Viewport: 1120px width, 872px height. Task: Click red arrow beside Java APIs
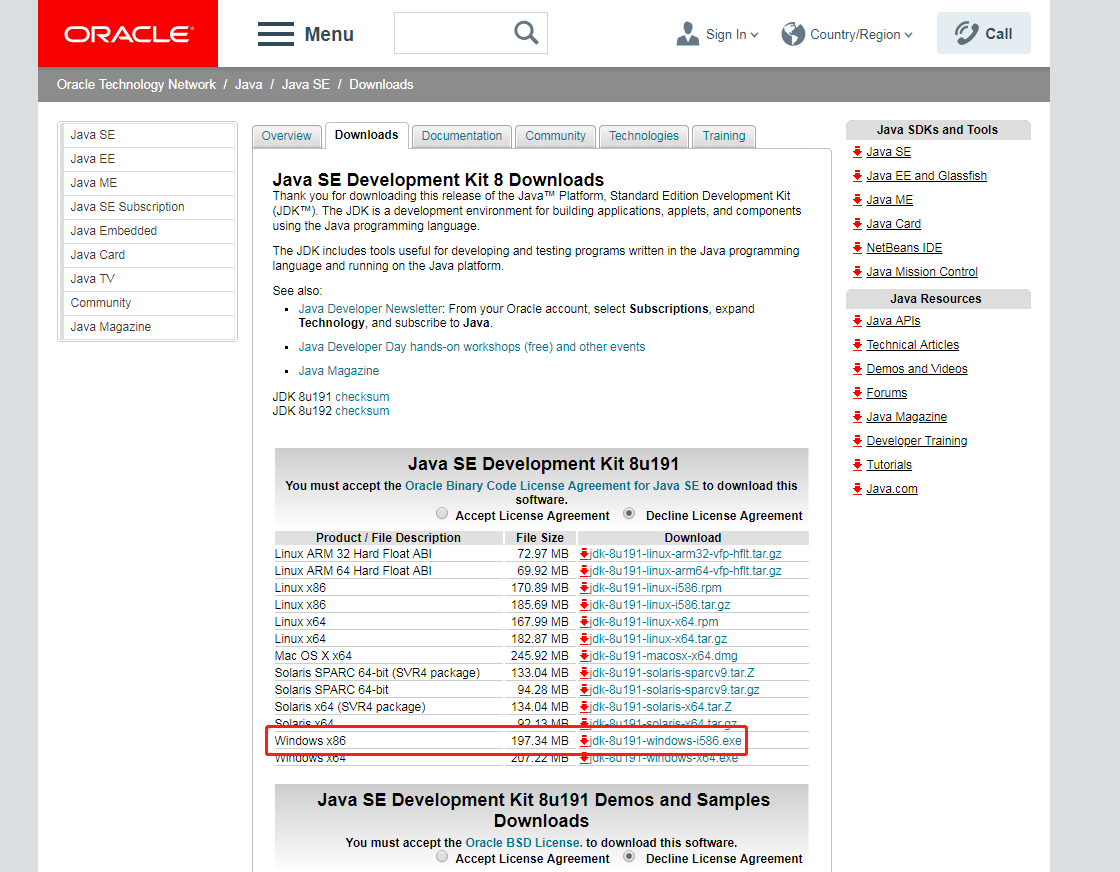pos(857,321)
